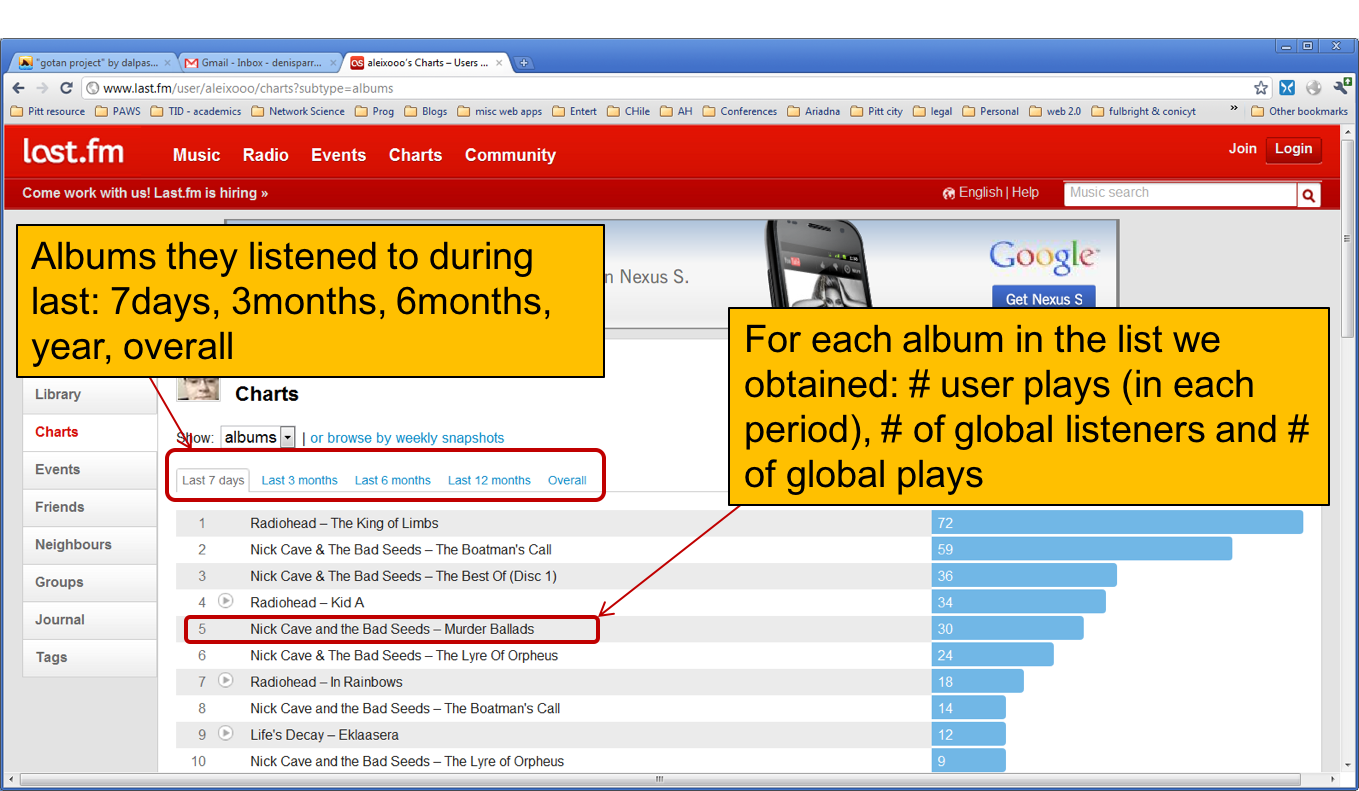Open the Network Science bookmark folder
The height and width of the screenshot is (791, 1359).
(298, 111)
